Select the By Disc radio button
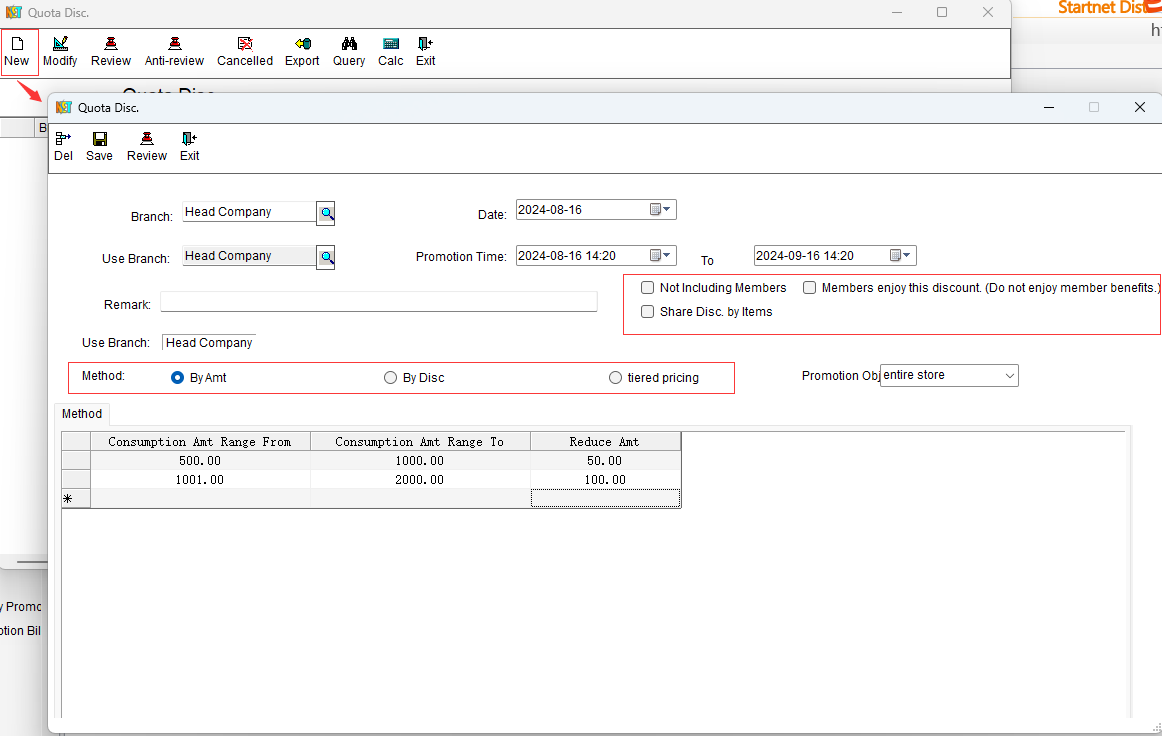The height and width of the screenshot is (736, 1162). click(391, 378)
